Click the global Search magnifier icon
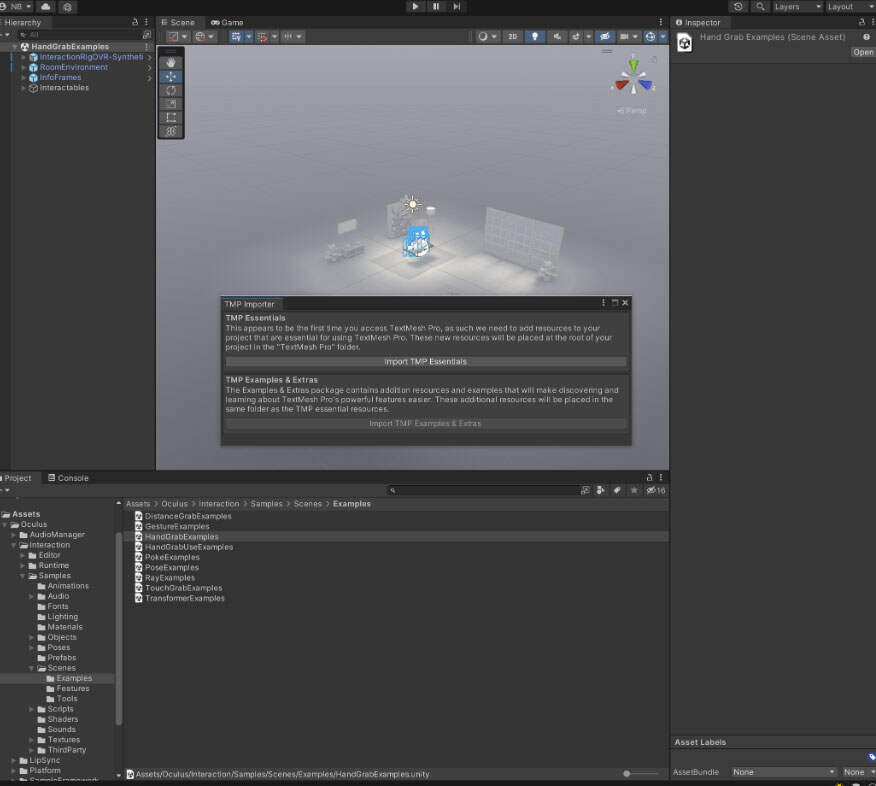 pos(761,6)
